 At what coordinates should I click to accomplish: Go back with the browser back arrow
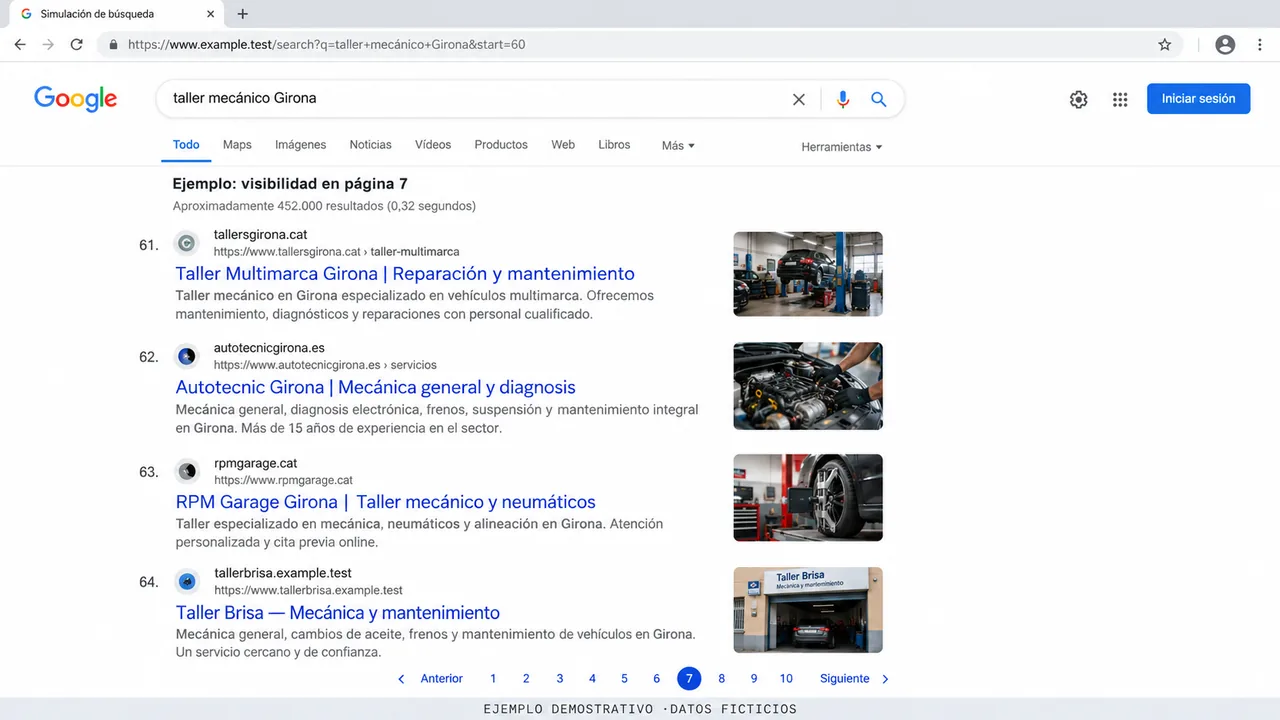point(20,45)
